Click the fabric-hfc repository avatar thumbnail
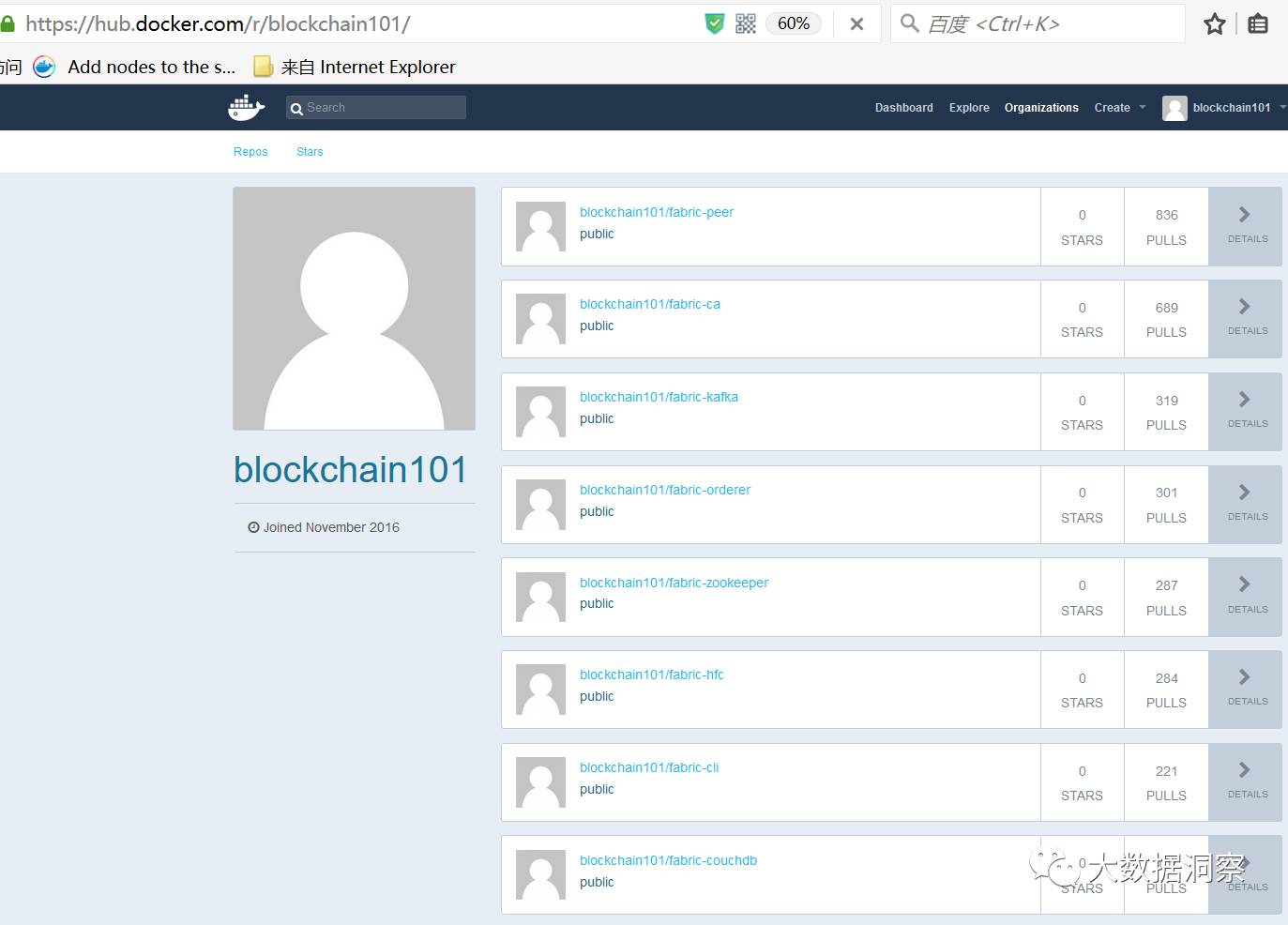1288x925 pixels. (541, 690)
